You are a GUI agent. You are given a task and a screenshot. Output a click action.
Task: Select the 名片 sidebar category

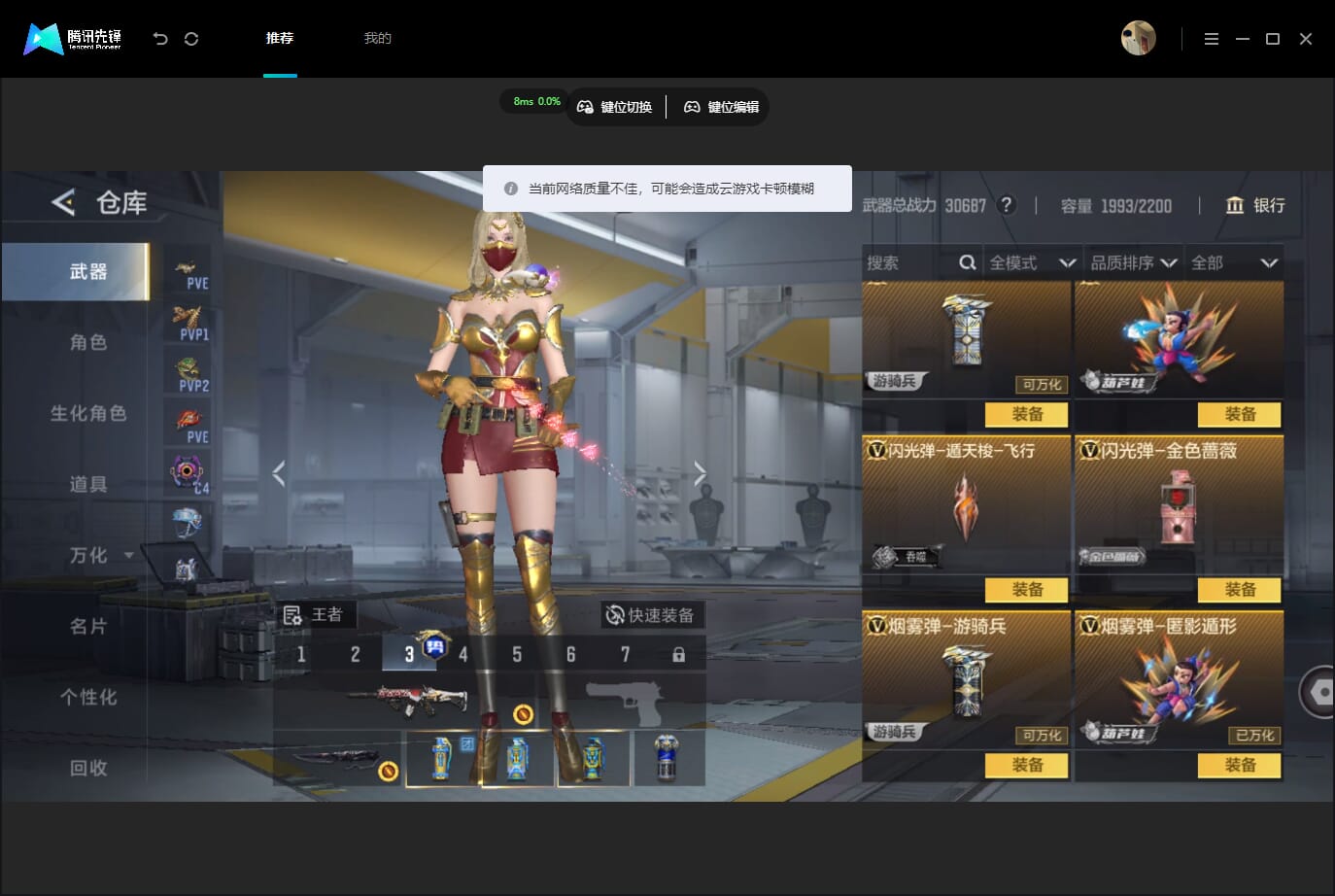88,626
